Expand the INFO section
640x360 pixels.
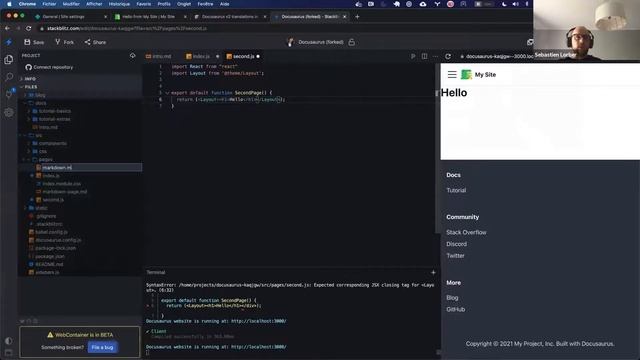[x=29, y=78]
